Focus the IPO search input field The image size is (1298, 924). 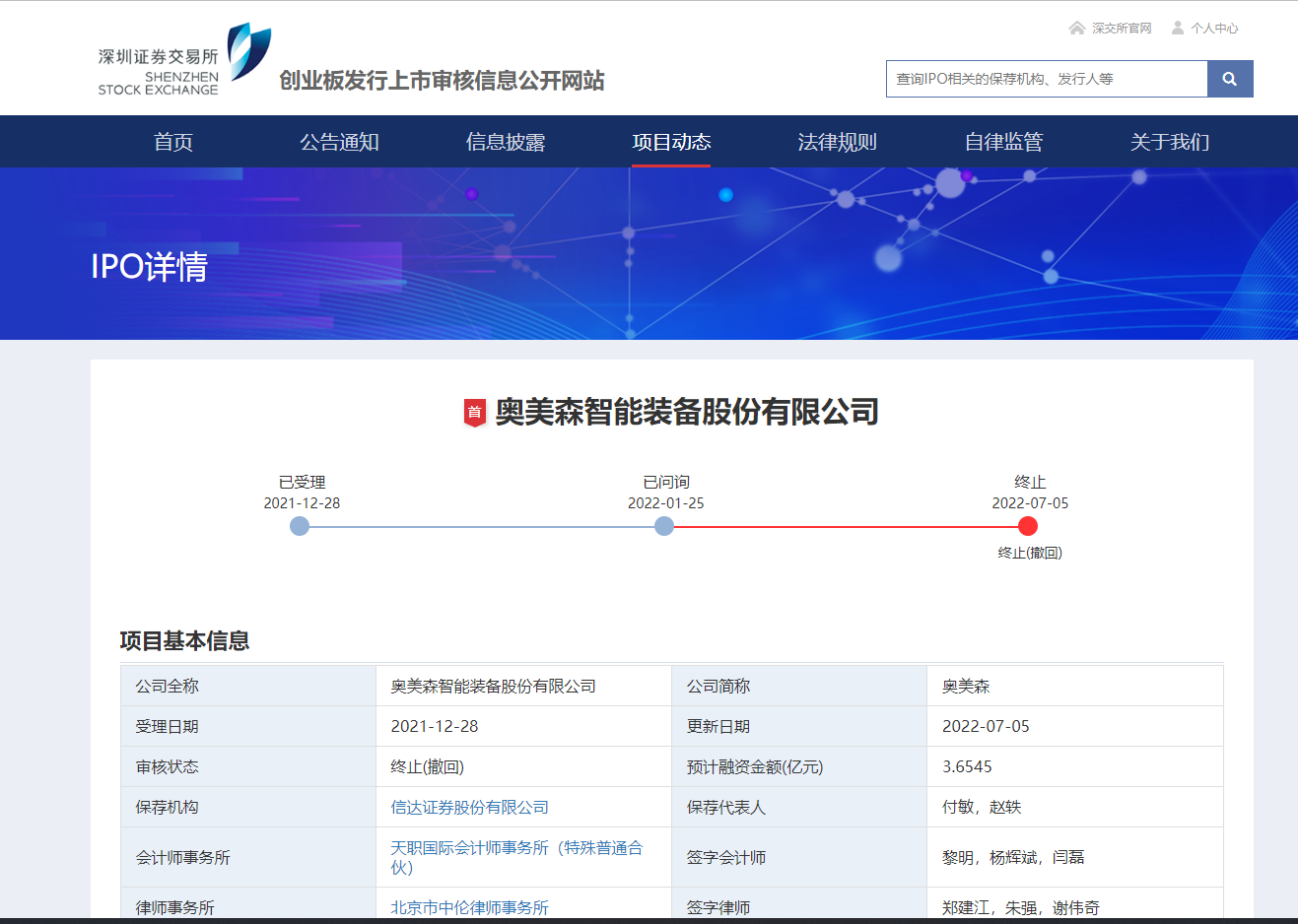pyautogui.click(x=1047, y=79)
